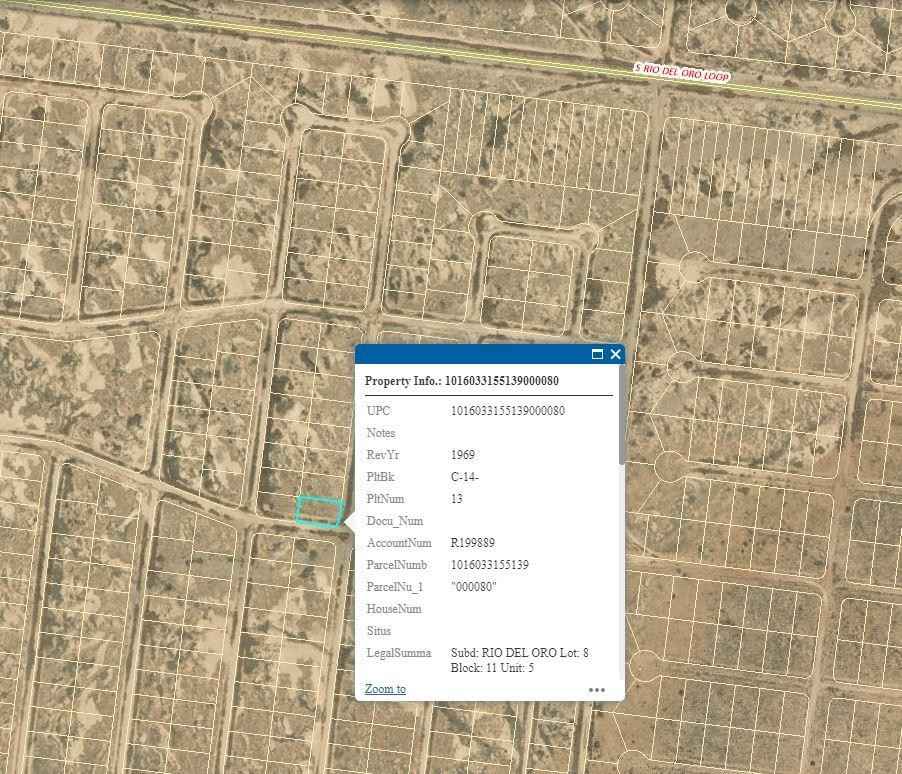Click the 'Situs' field label
902x774 pixels.
pyautogui.click(x=379, y=631)
